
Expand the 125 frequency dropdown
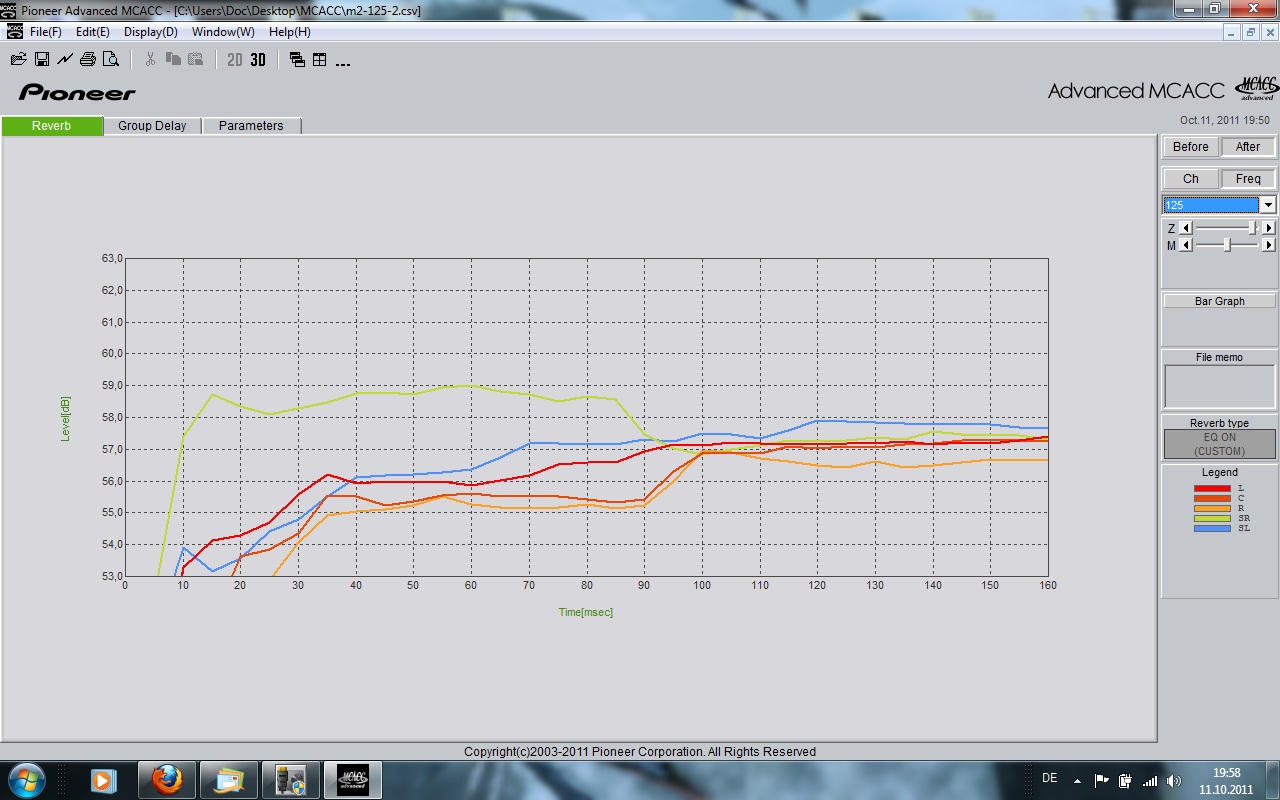pyautogui.click(x=1268, y=205)
